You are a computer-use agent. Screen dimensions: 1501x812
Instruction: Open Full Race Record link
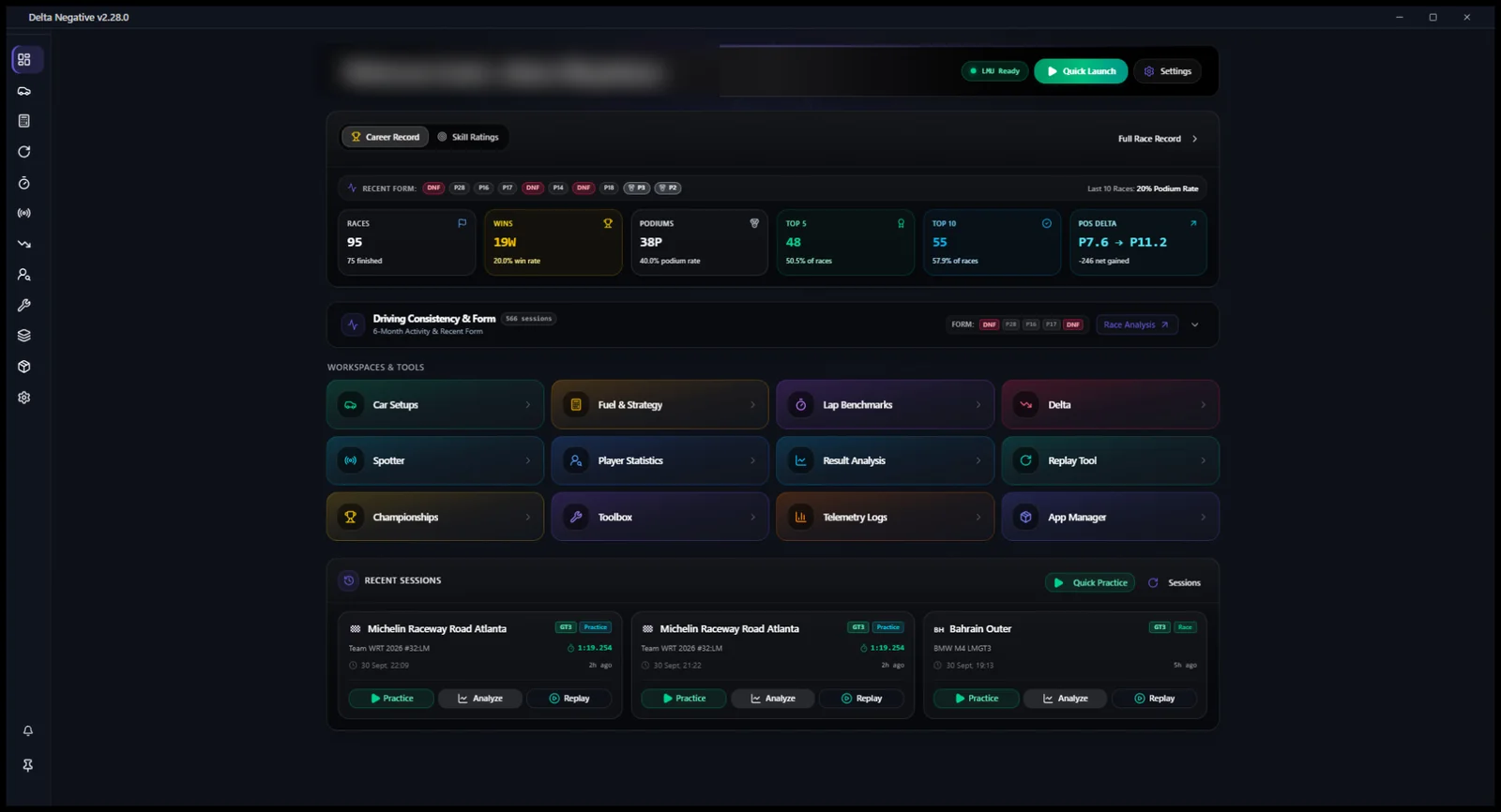(1149, 139)
